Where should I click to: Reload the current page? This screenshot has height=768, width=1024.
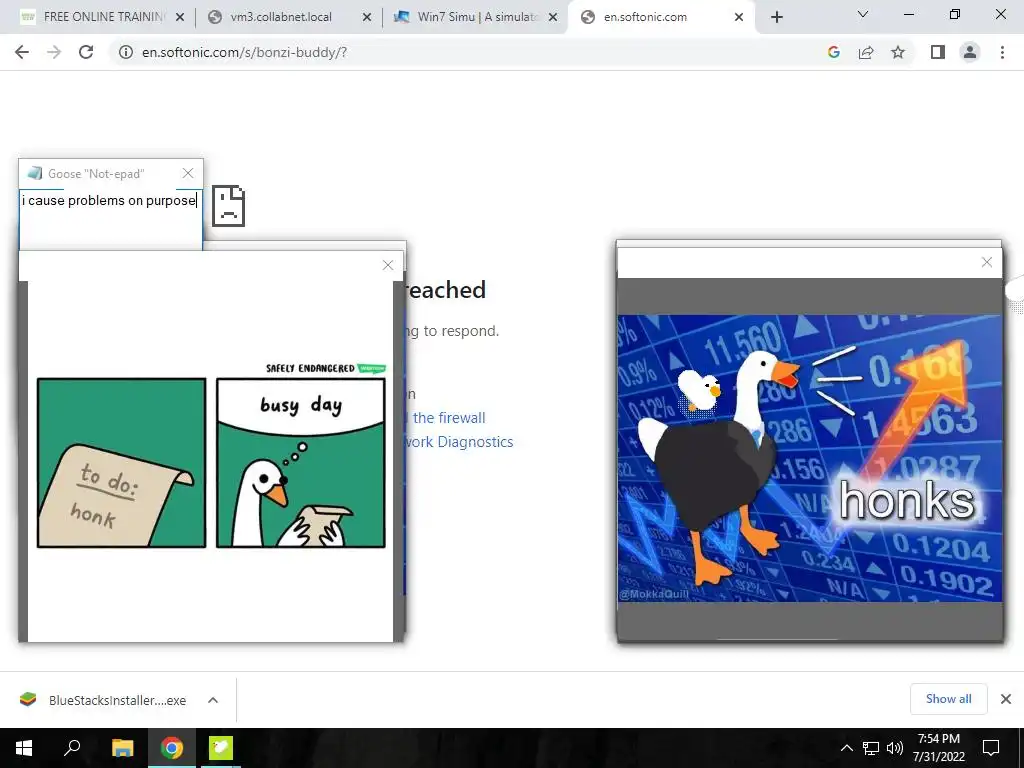click(x=86, y=52)
